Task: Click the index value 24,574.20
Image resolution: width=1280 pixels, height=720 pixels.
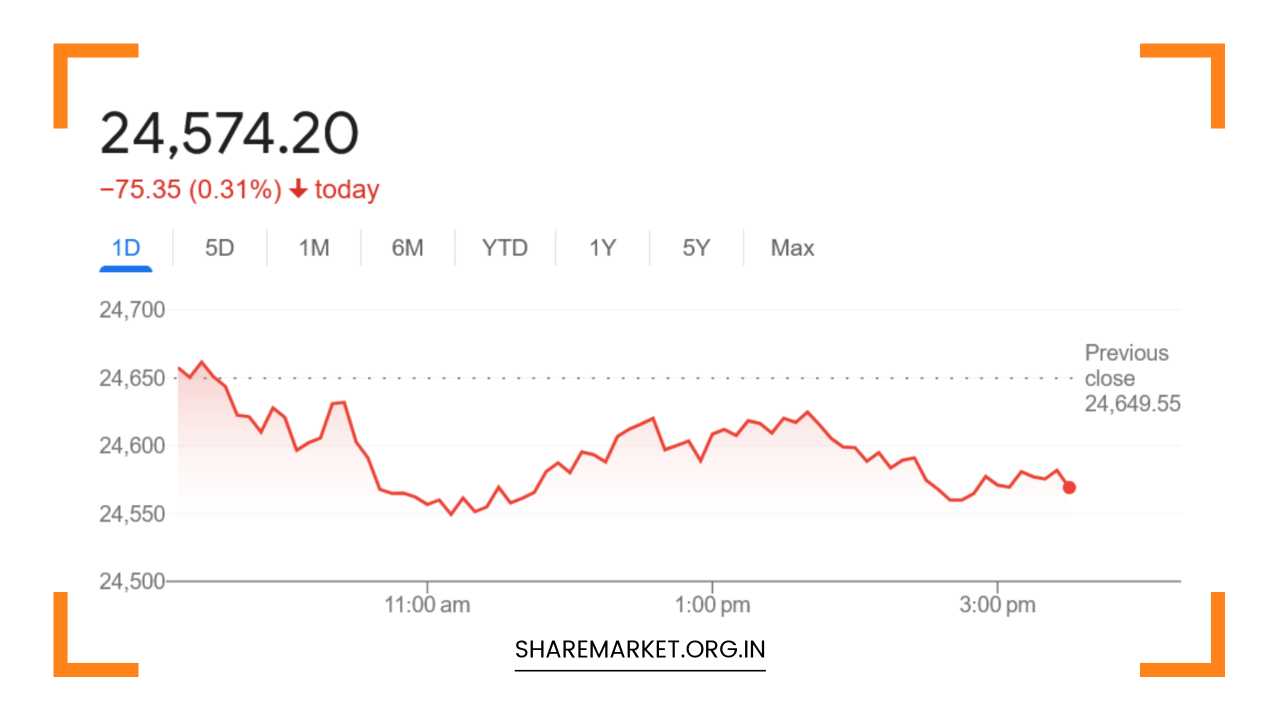Action: point(232,130)
